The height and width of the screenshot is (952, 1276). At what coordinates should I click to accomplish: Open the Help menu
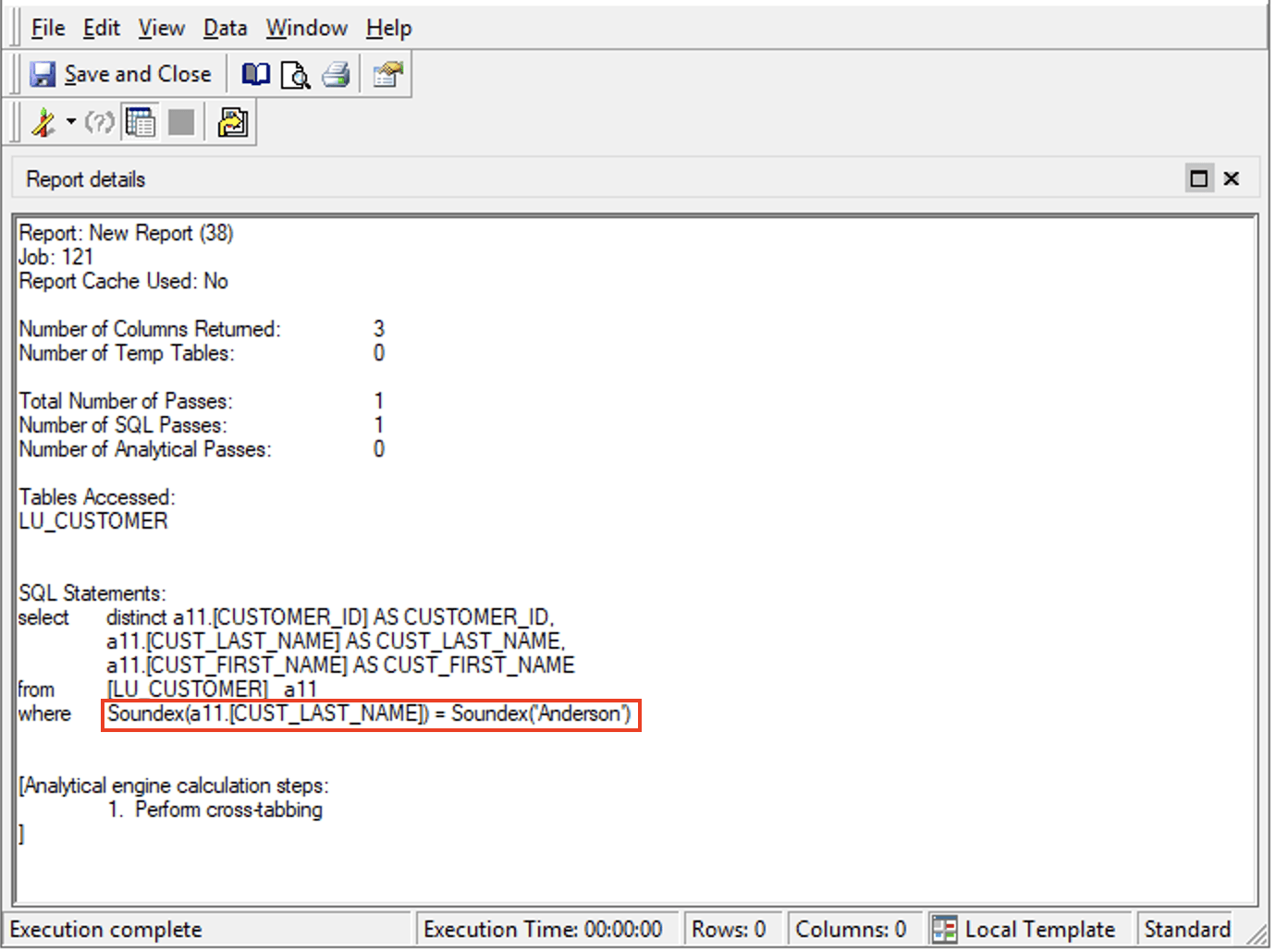(x=388, y=28)
